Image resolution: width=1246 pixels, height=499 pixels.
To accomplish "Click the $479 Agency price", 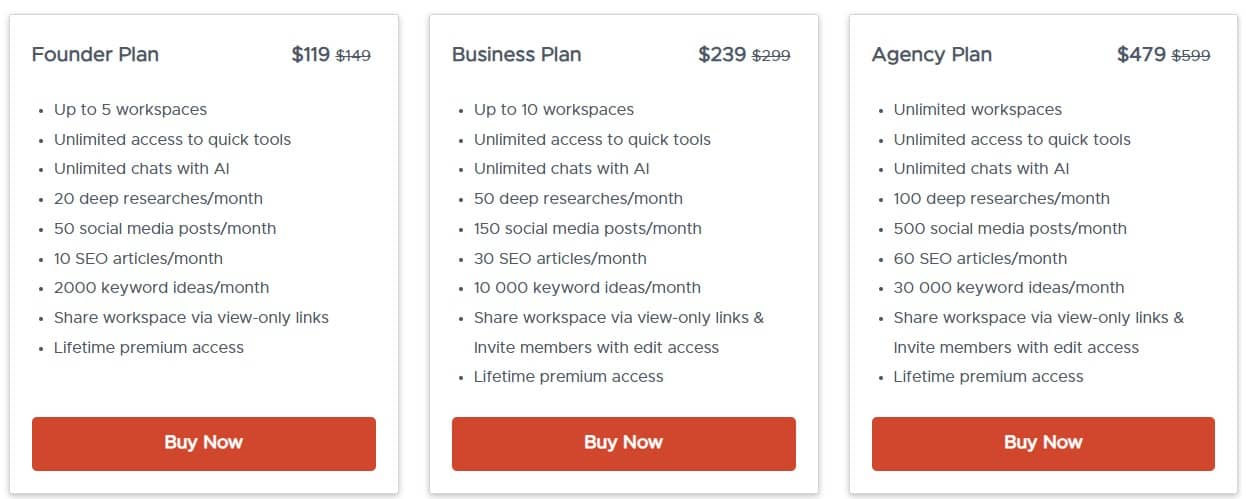I will pos(1141,55).
